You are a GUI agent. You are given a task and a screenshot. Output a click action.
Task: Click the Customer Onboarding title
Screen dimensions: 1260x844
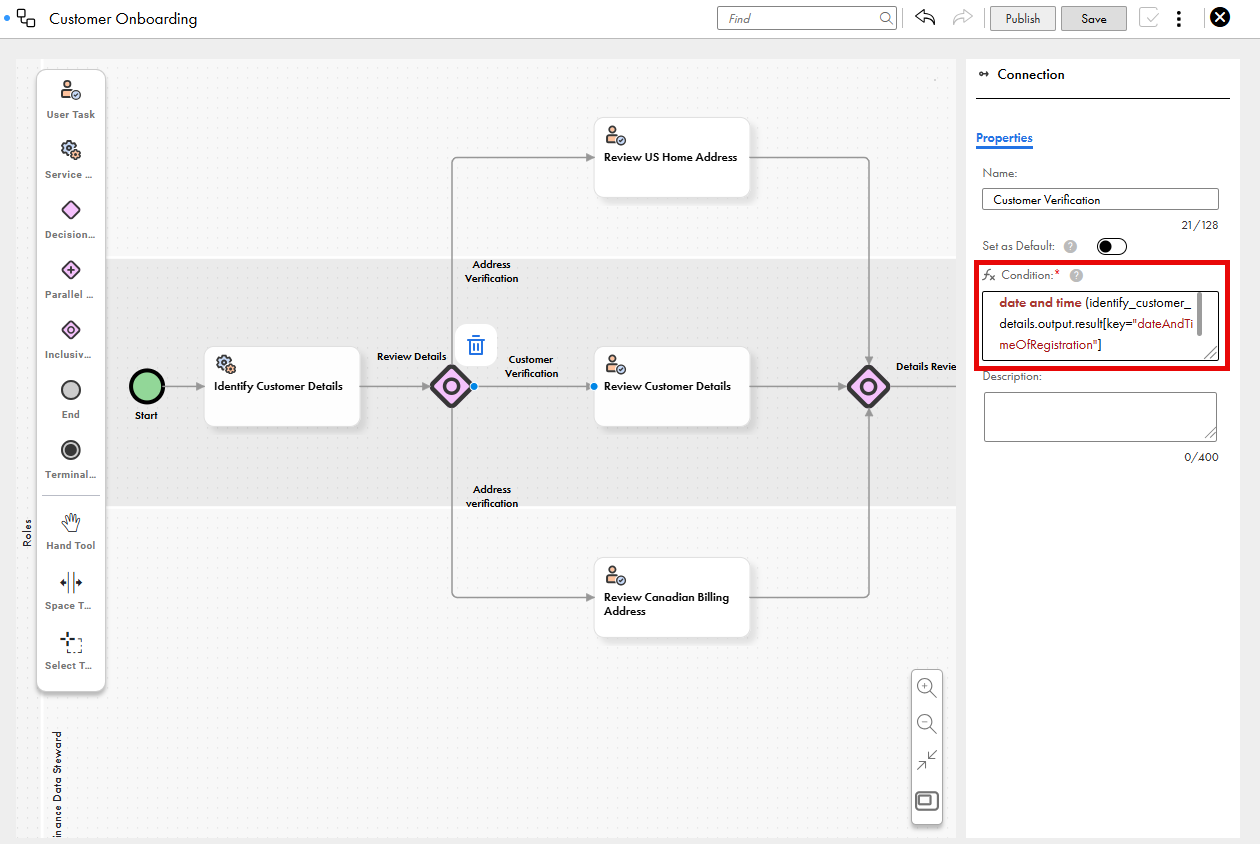point(123,19)
